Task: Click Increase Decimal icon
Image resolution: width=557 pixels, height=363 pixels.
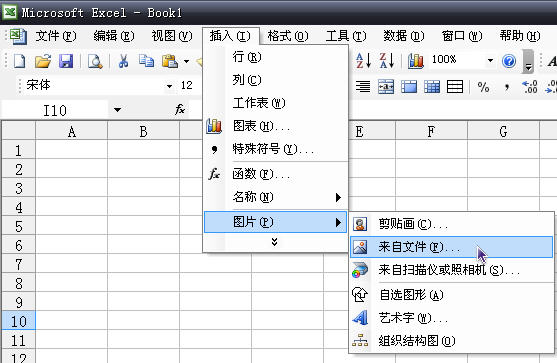Action: 530,87
